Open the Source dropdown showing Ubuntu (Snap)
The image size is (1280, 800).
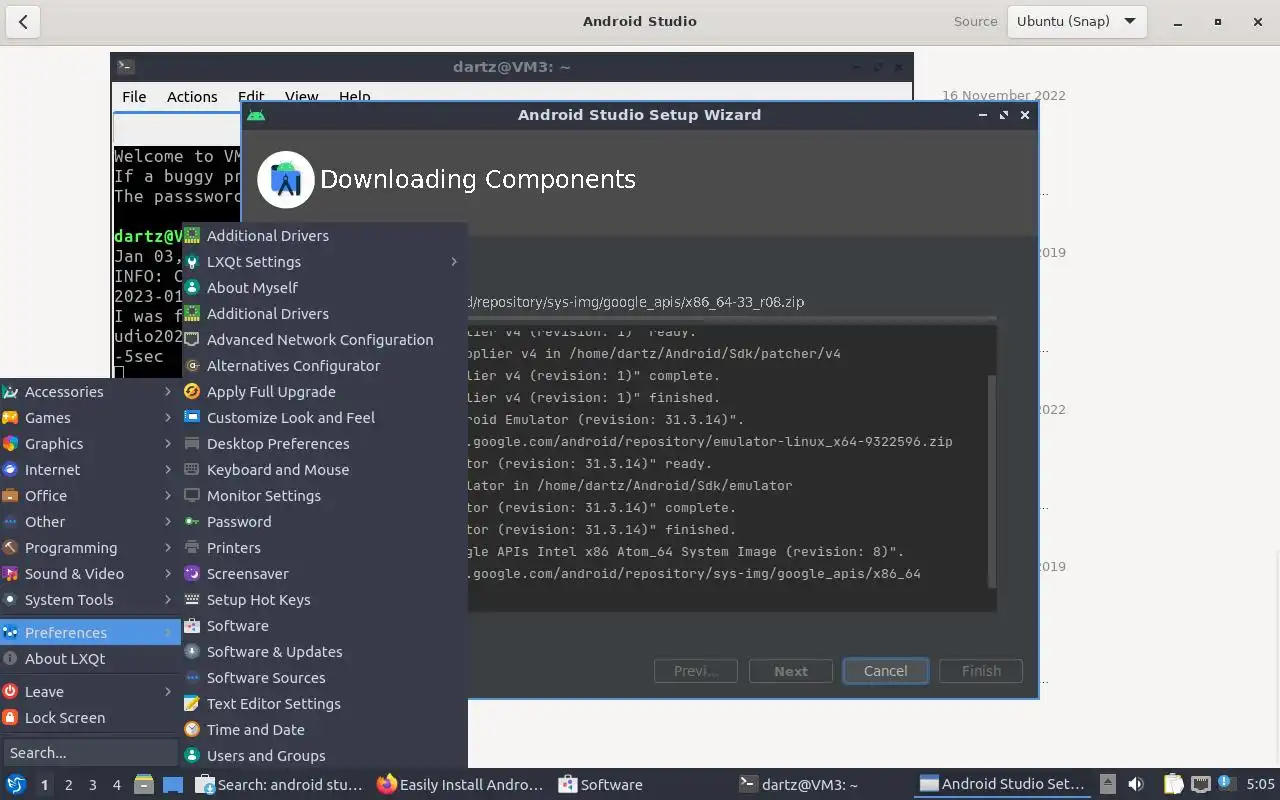[x=1076, y=21]
